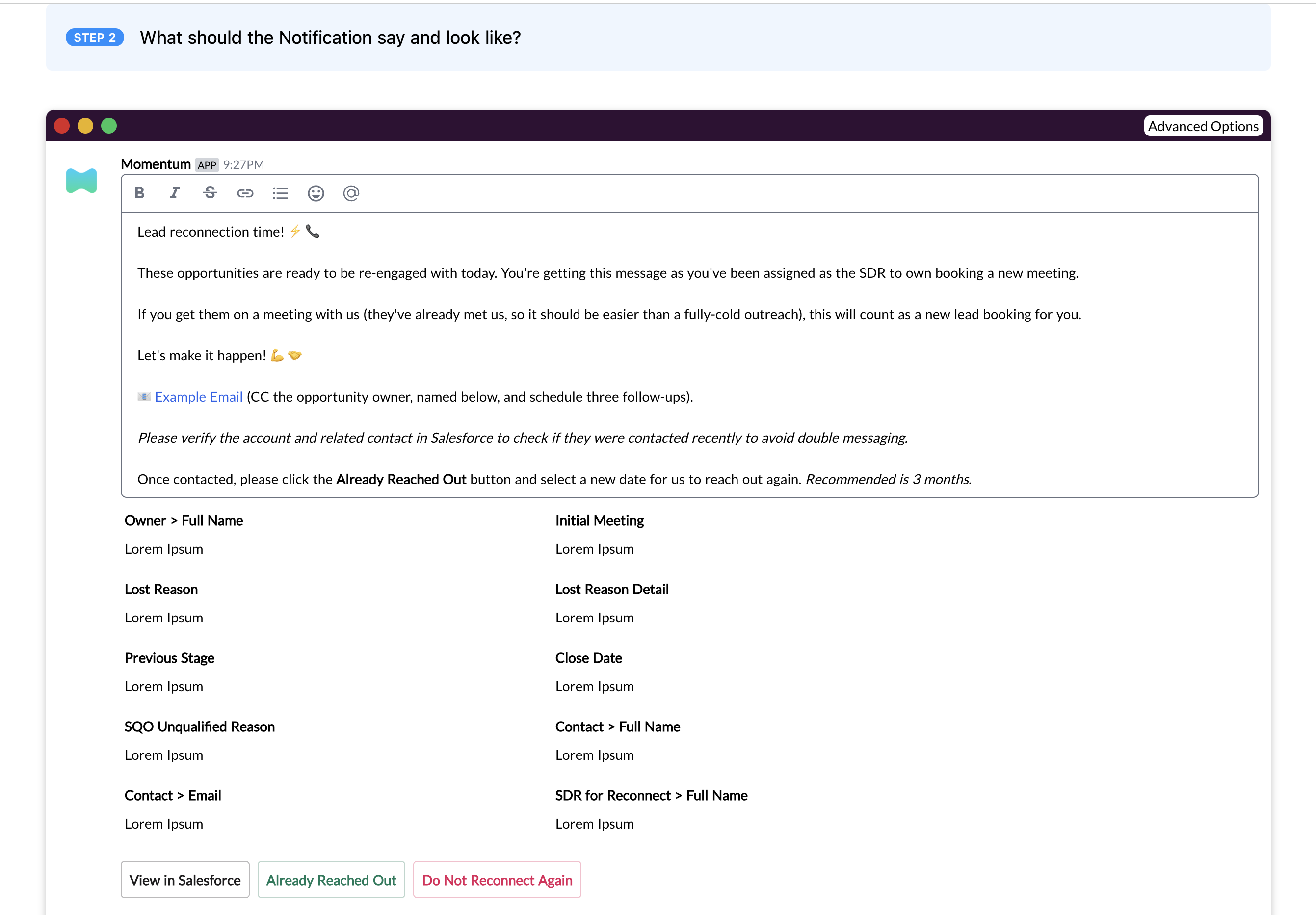Screen dimensions: 1316x915
Task: Select the Owner > Full Name field
Action: [184, 520]
